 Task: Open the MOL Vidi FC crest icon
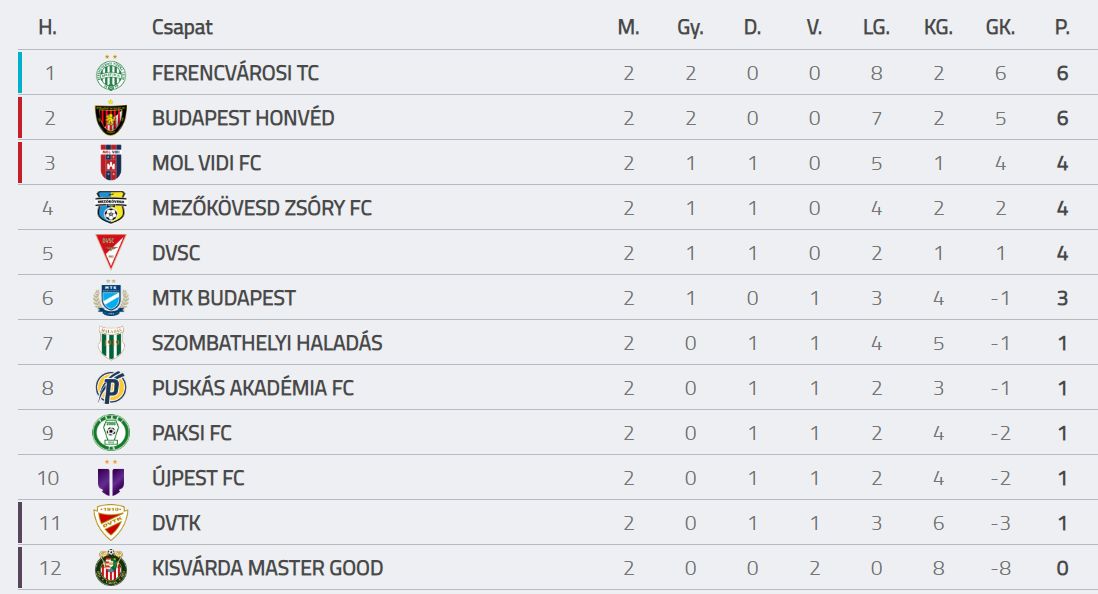point(111,163)
